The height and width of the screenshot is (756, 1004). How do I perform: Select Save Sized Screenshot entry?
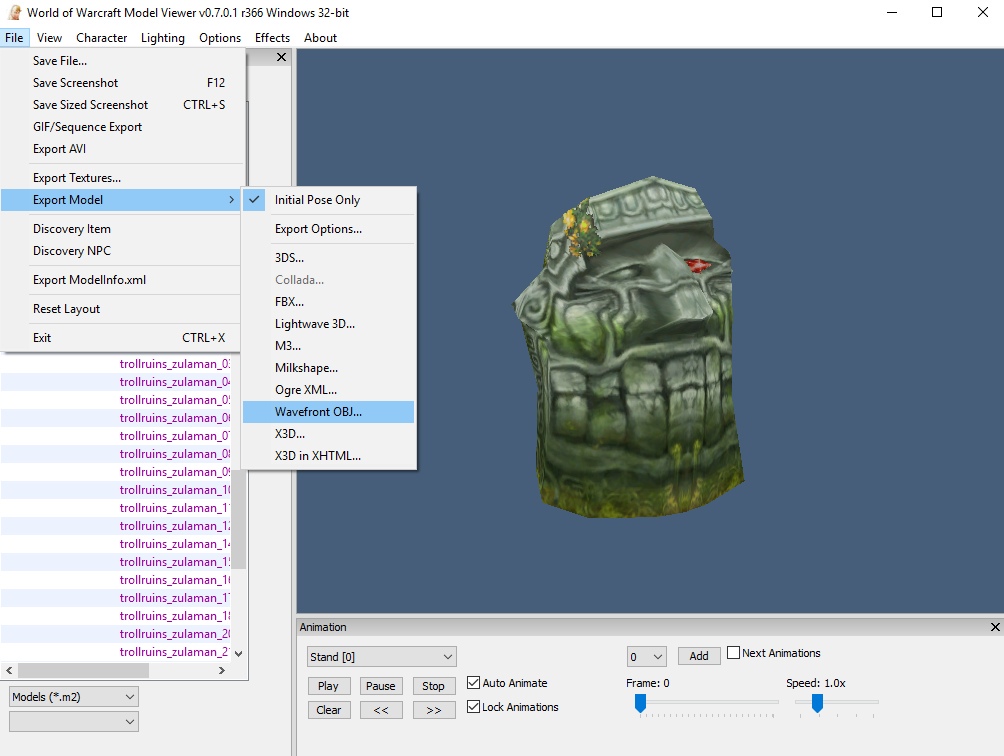pyautogui.click(x=120, y=104)
